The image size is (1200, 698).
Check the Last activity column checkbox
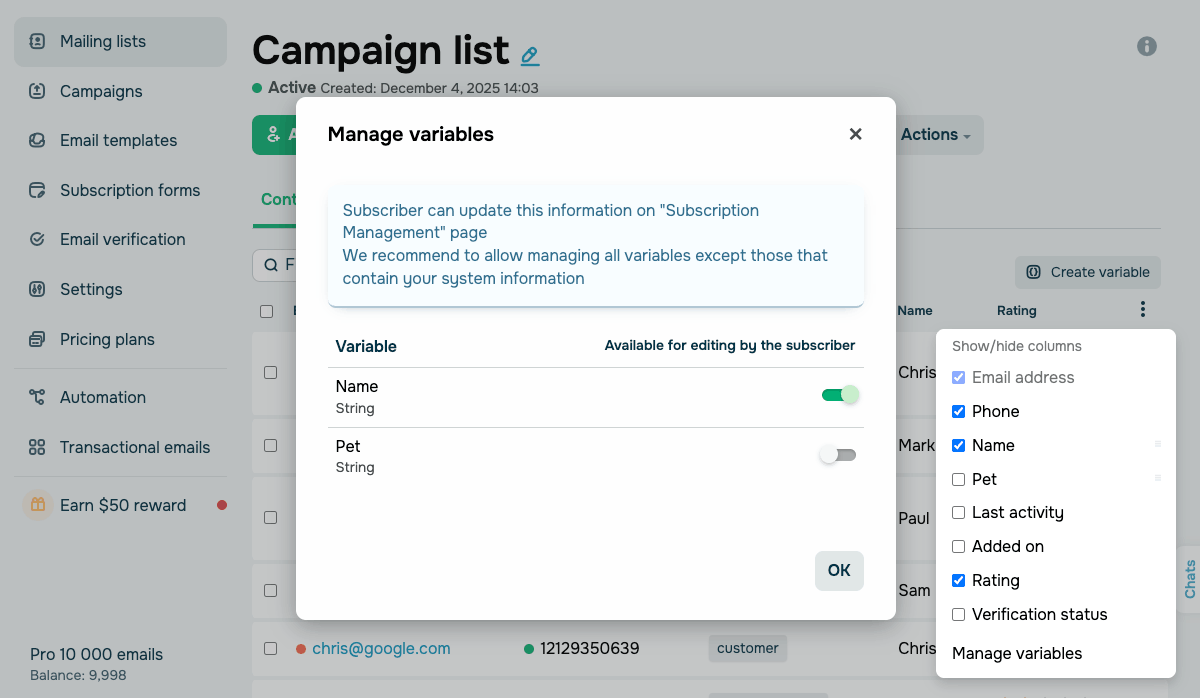click(959, 513)
